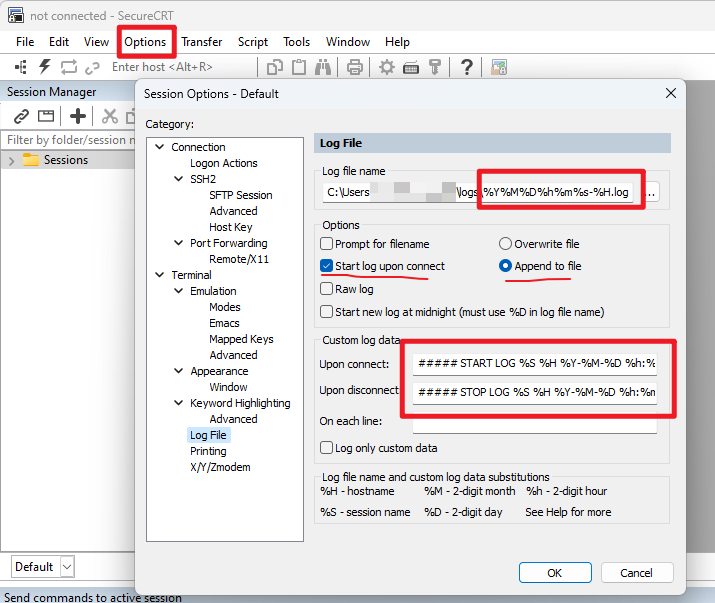This screenshot has width=715, height=603.
Task: Click Session Manager cut scissors icon
Action: (x=109, y=116)
